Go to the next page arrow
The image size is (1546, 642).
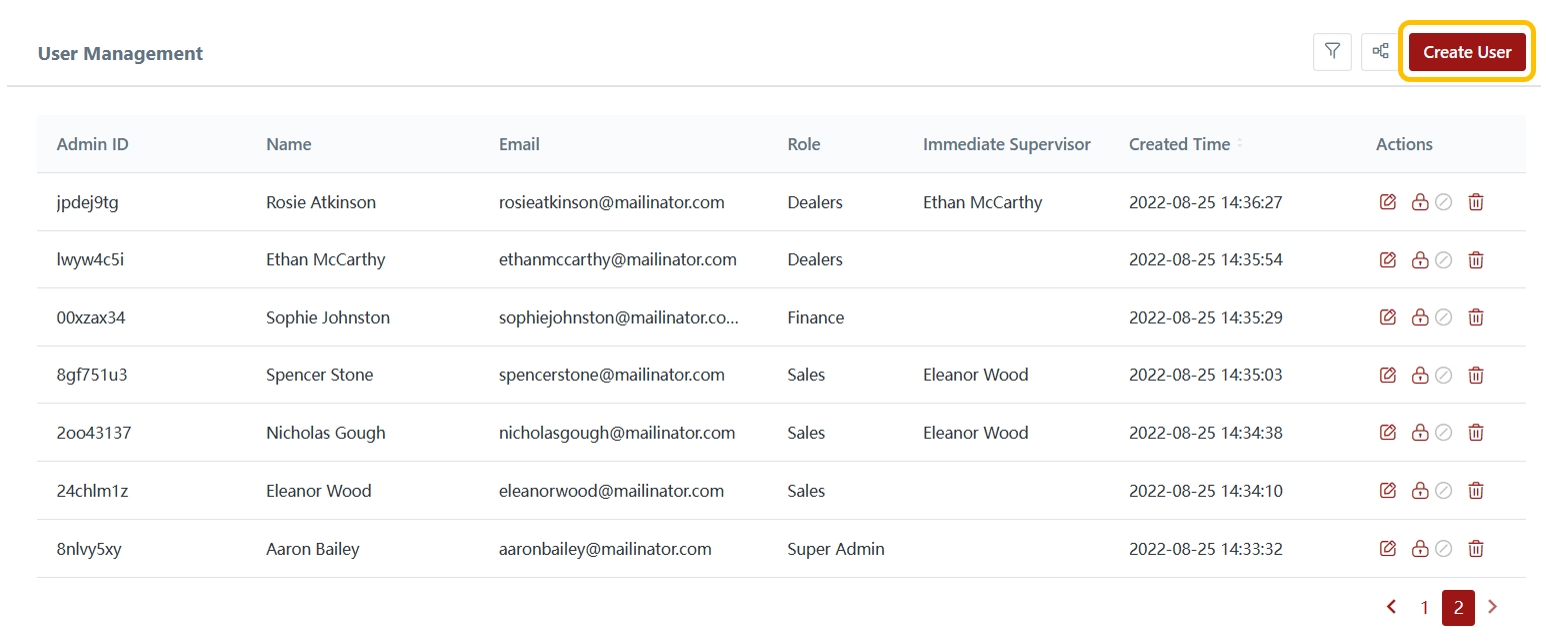[x=1493, y=607]
